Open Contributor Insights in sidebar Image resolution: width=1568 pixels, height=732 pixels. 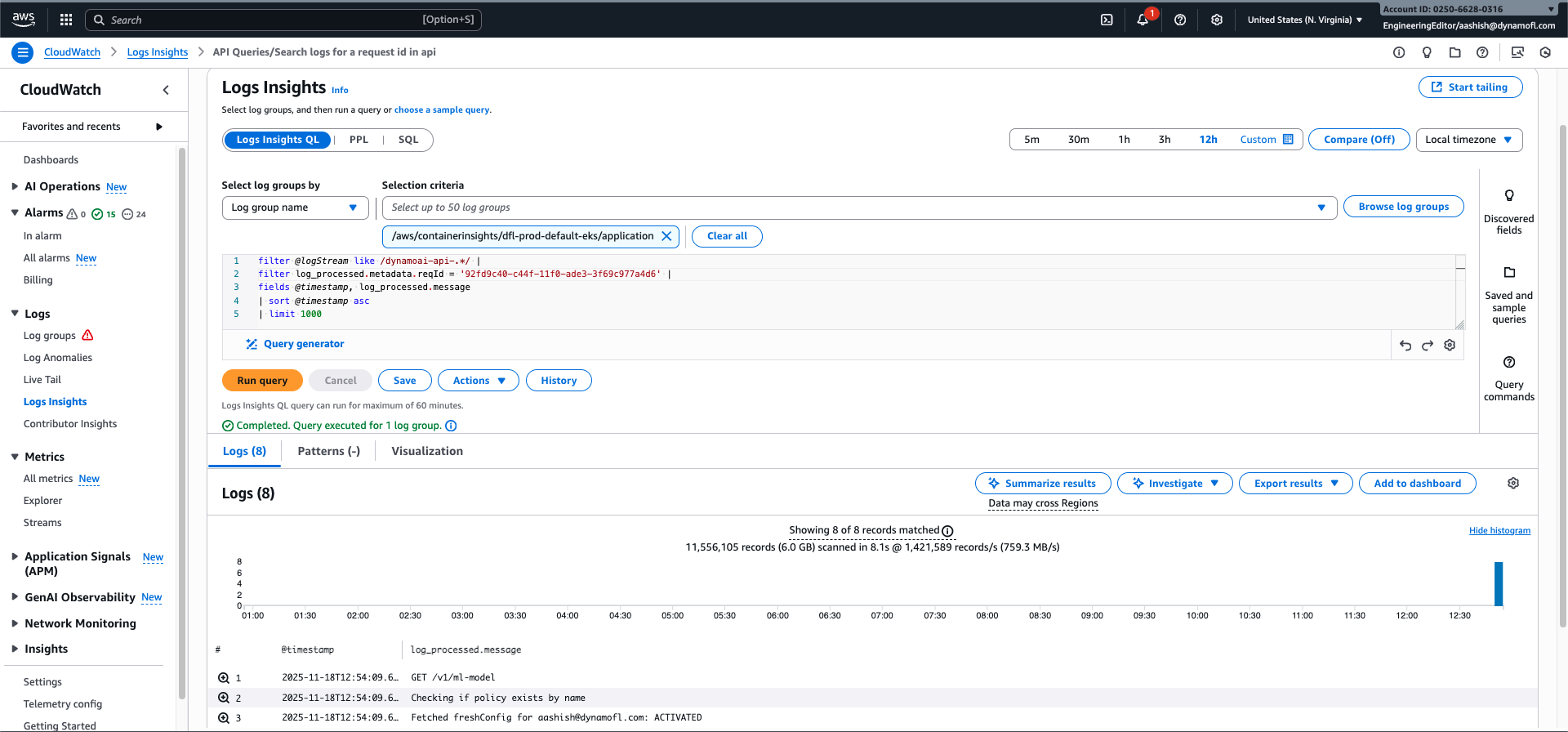(x=70, y=424)
